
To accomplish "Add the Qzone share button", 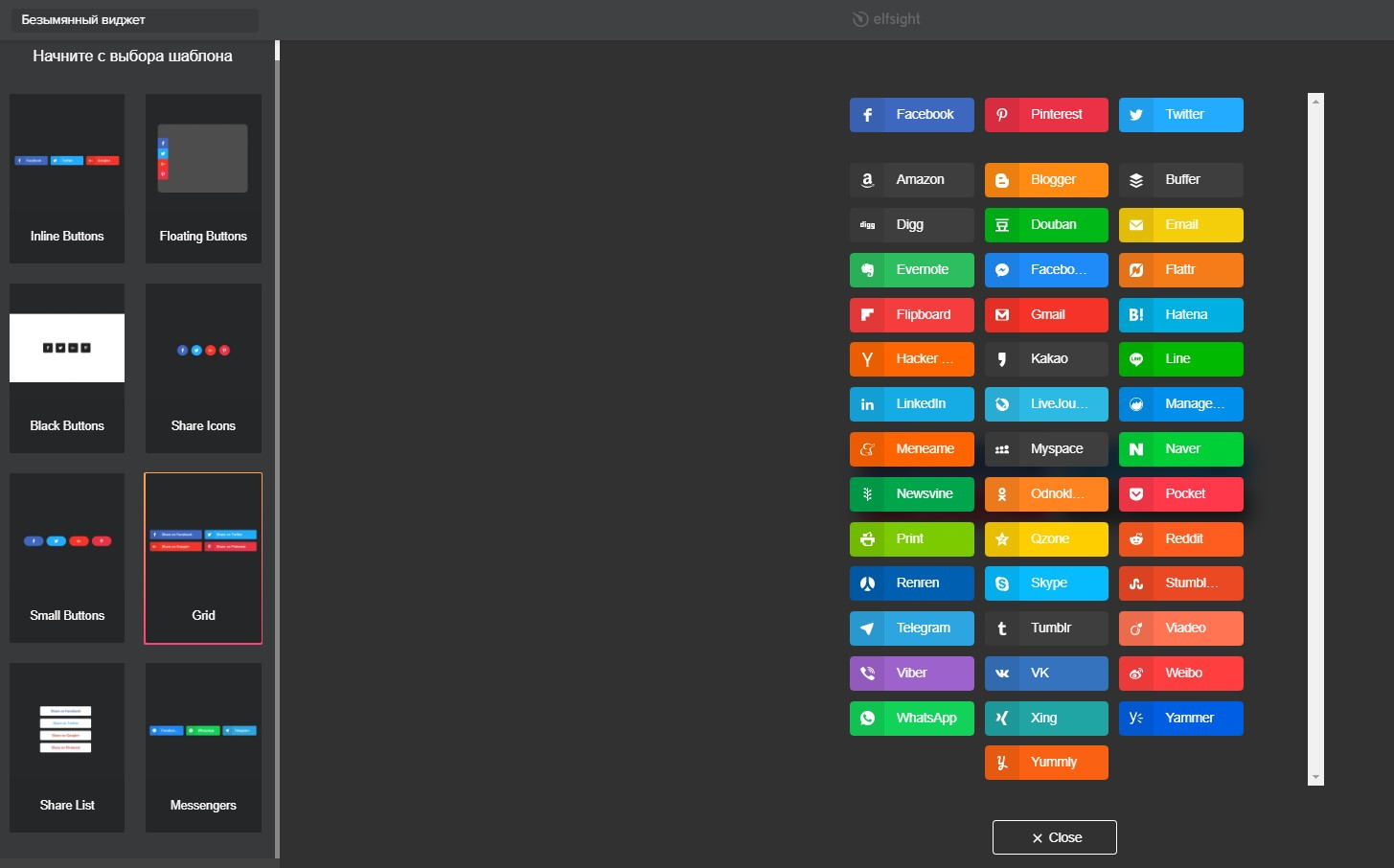I will (1046, 539).
